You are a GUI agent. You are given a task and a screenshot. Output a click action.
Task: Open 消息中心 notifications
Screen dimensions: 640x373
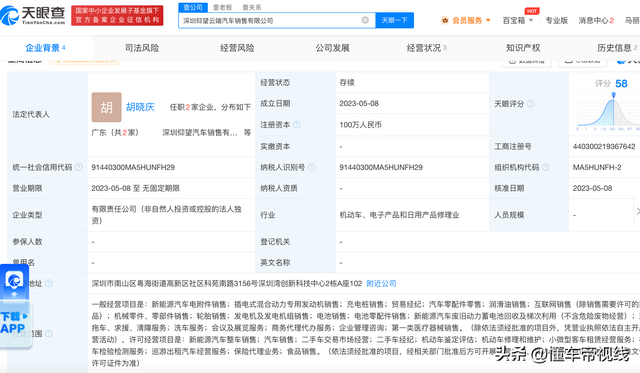[x=596, y=20]
